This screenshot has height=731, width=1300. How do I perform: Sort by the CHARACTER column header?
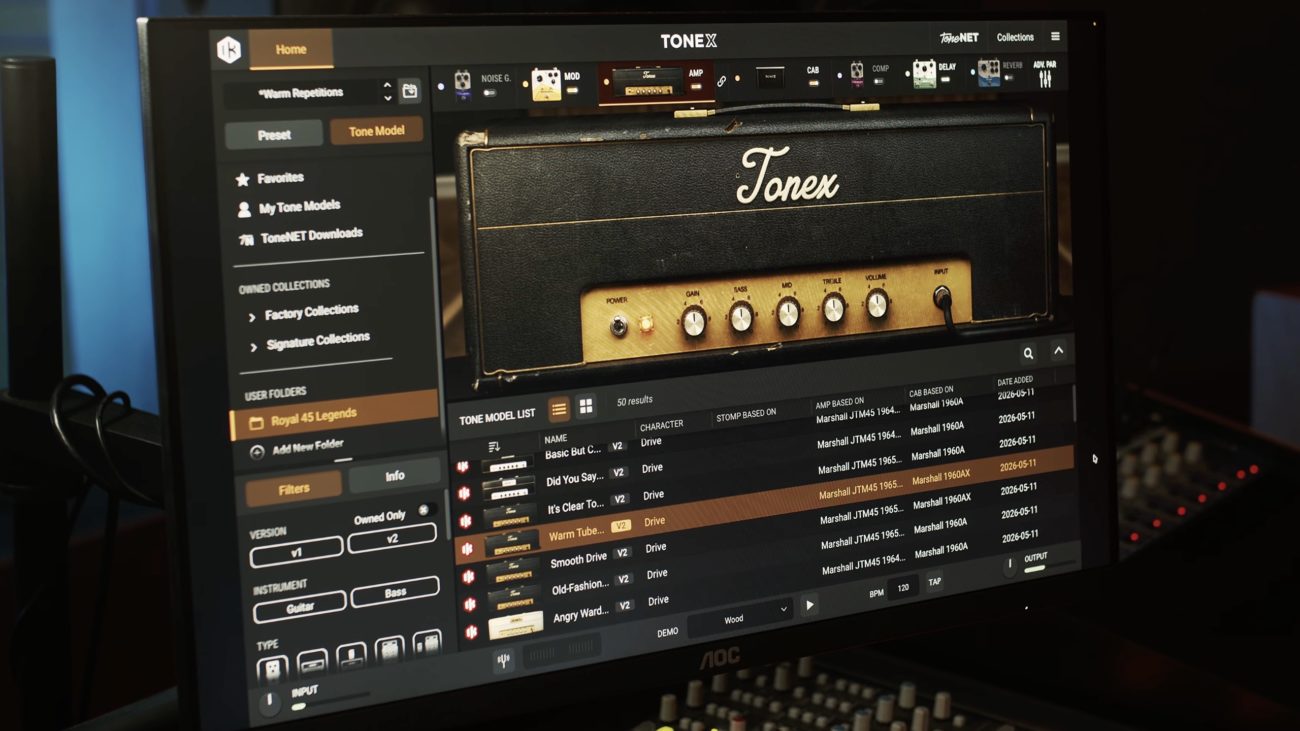pos(662,425)
